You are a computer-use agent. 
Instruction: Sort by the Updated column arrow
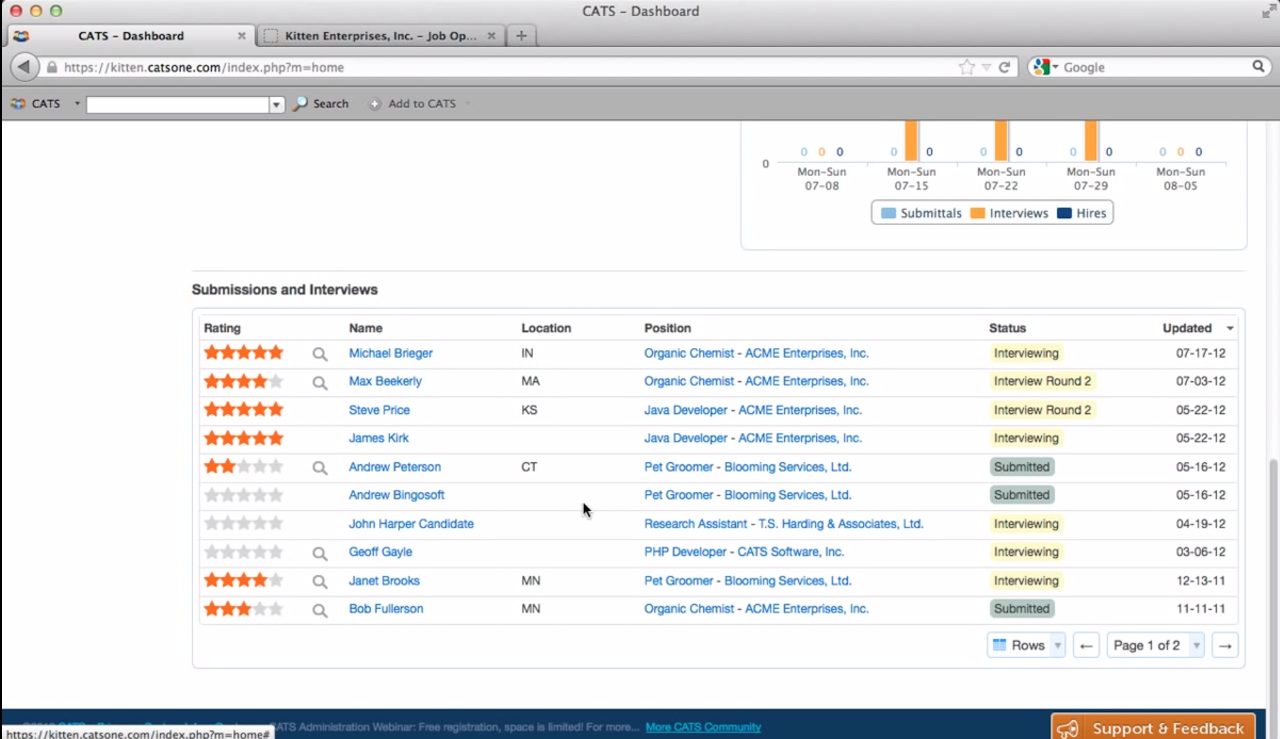click(1229, 328)
